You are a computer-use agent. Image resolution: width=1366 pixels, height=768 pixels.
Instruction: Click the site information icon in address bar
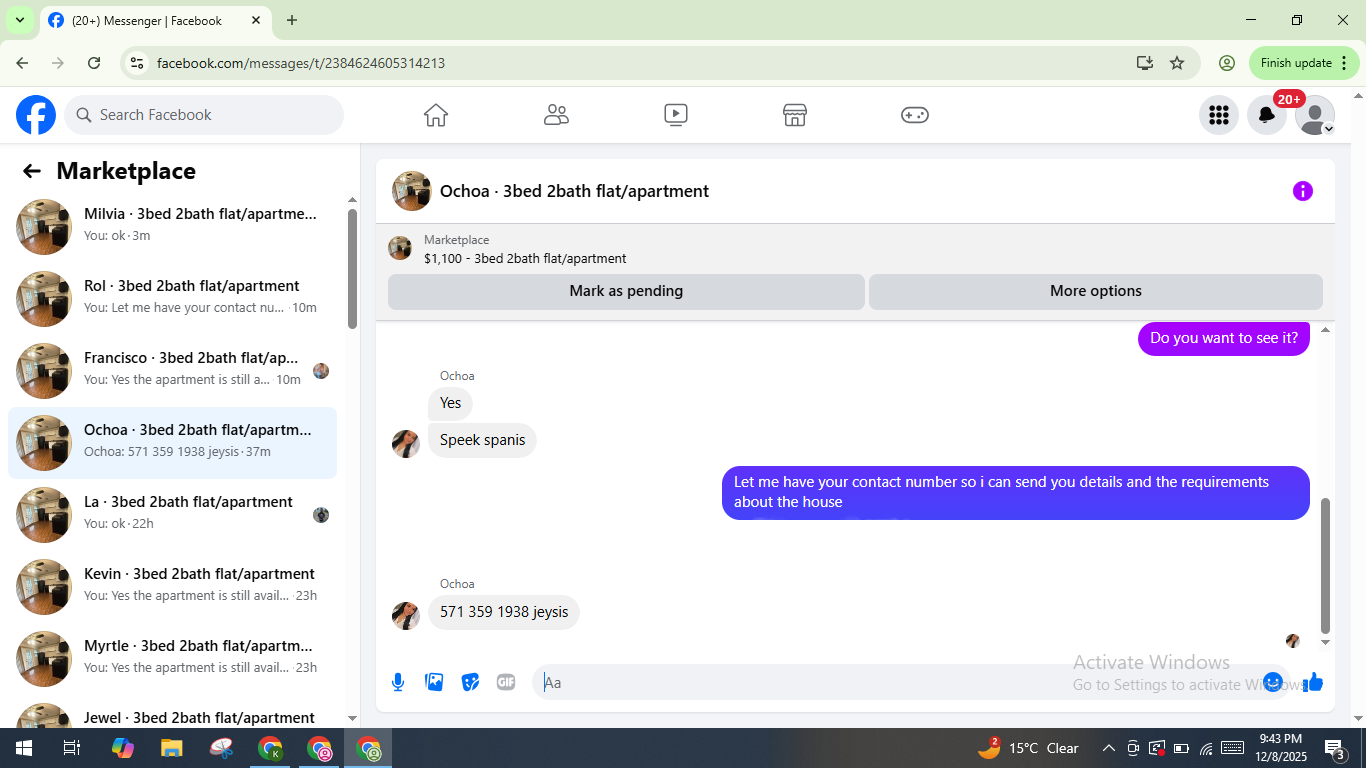point(138,63)
